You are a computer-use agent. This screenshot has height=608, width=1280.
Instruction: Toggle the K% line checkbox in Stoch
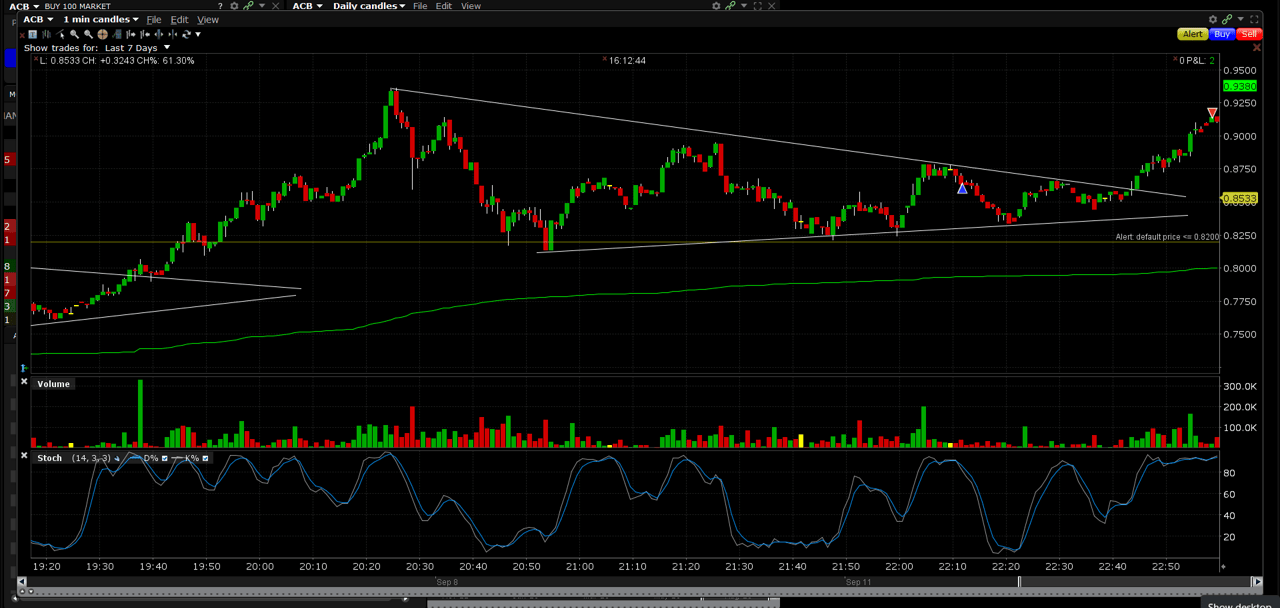(x=205, y=458)
